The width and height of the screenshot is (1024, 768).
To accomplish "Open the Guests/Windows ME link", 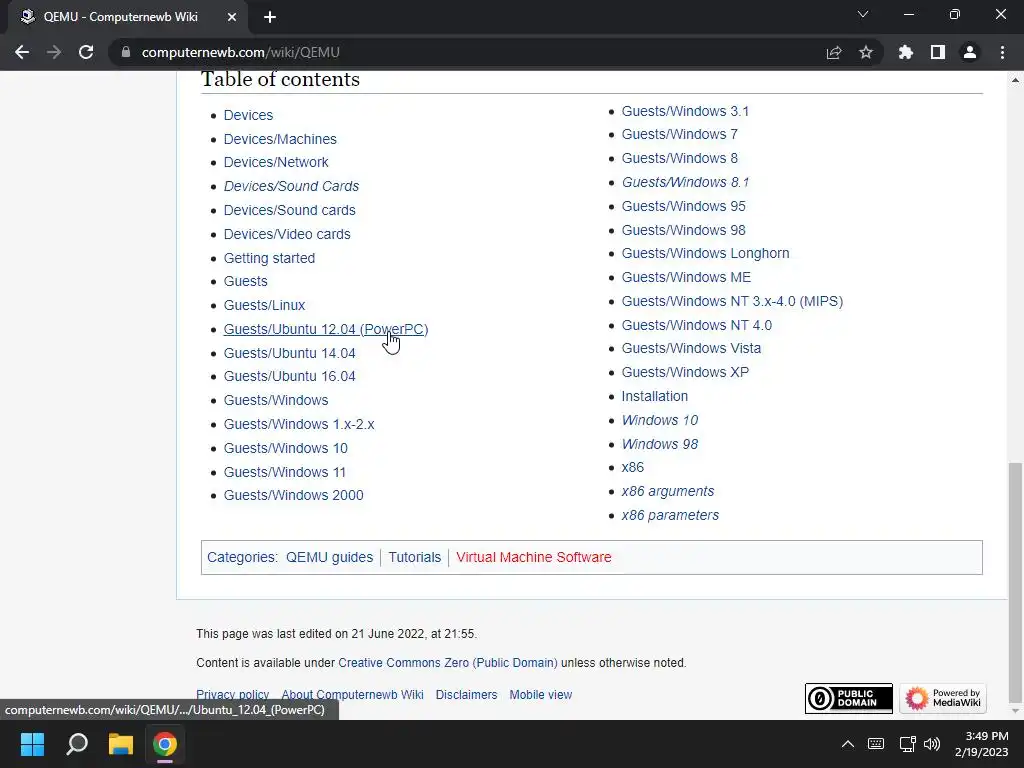I will [x=686, y=278].
